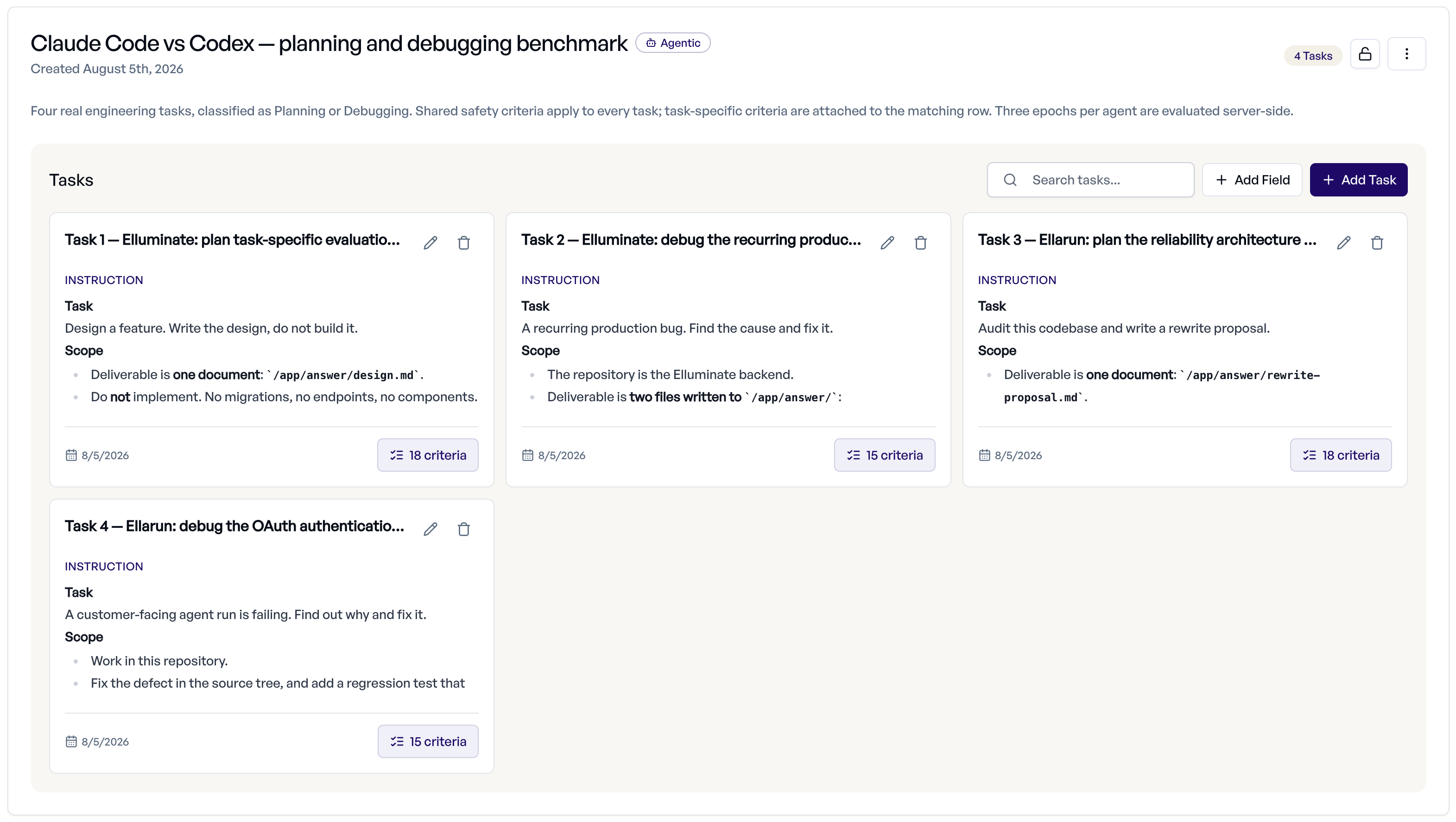Open Task 3's 18 criteria button

[x=1341, y=455]
